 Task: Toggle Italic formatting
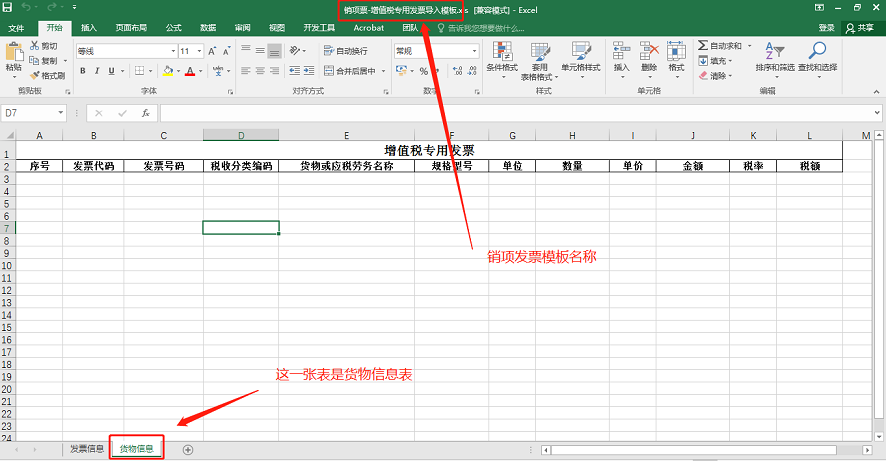click(97, 71)
